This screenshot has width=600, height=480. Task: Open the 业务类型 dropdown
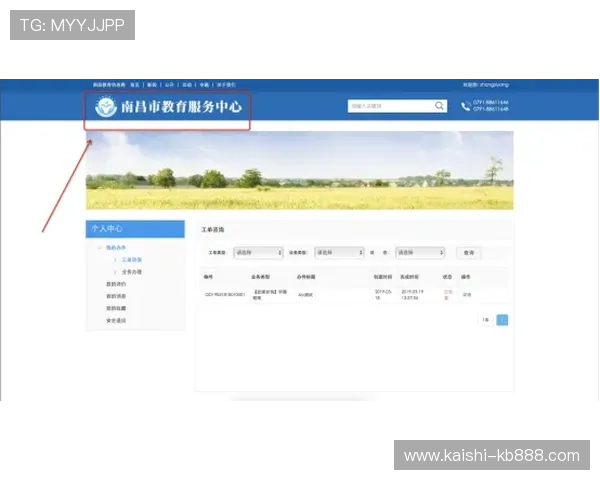point(339,253)
